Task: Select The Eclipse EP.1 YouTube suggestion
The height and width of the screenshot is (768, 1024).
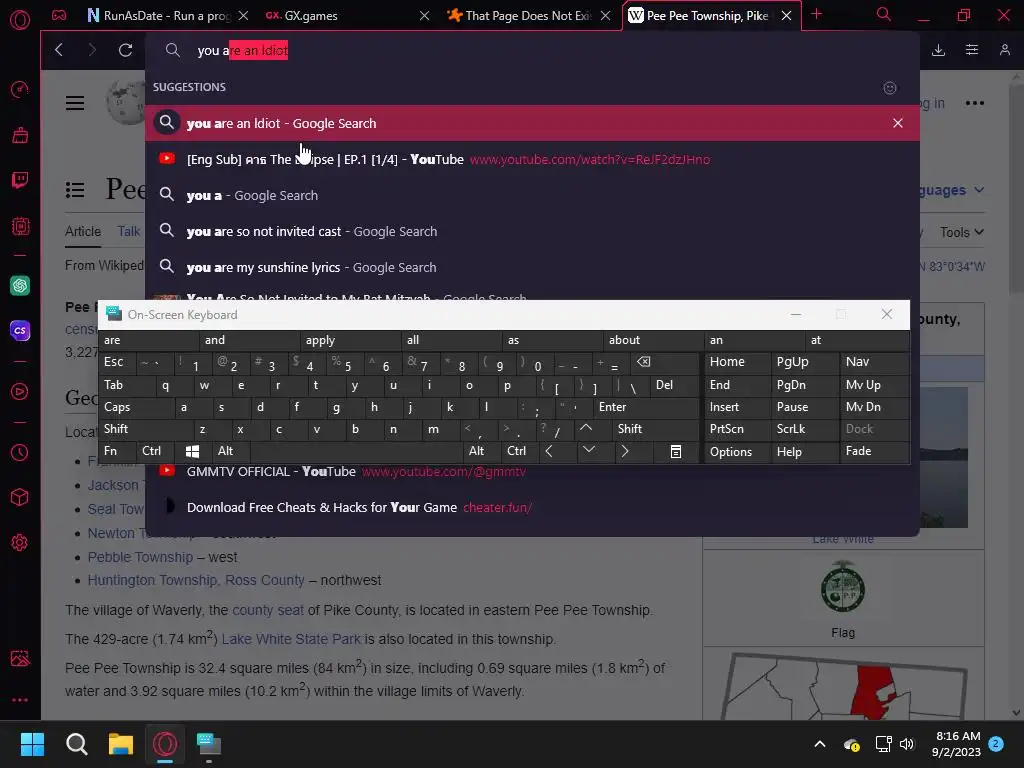Action: 532,159
